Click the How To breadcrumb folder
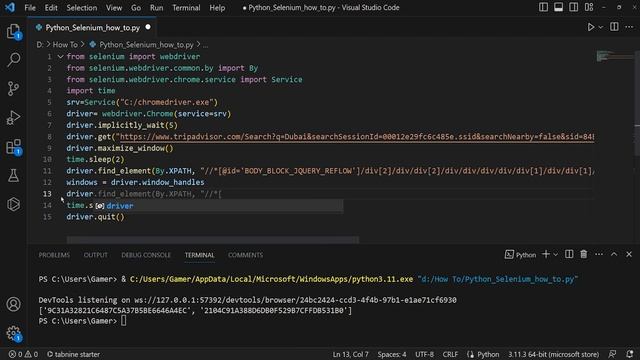The image size is (640, 360). pos(65,44)
